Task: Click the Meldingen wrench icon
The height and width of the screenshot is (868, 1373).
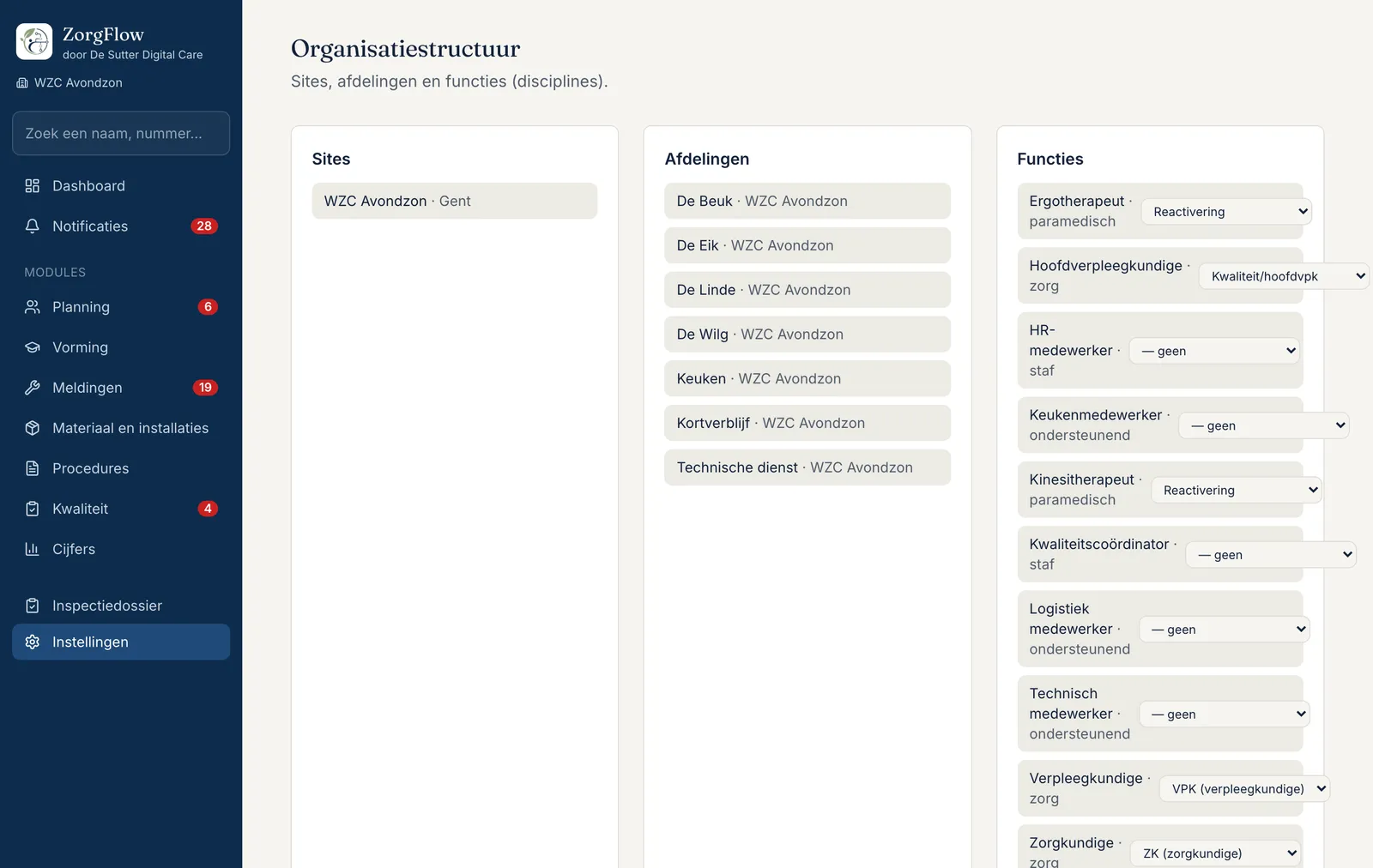Action: pyautogui.click(x=33, y=388)
